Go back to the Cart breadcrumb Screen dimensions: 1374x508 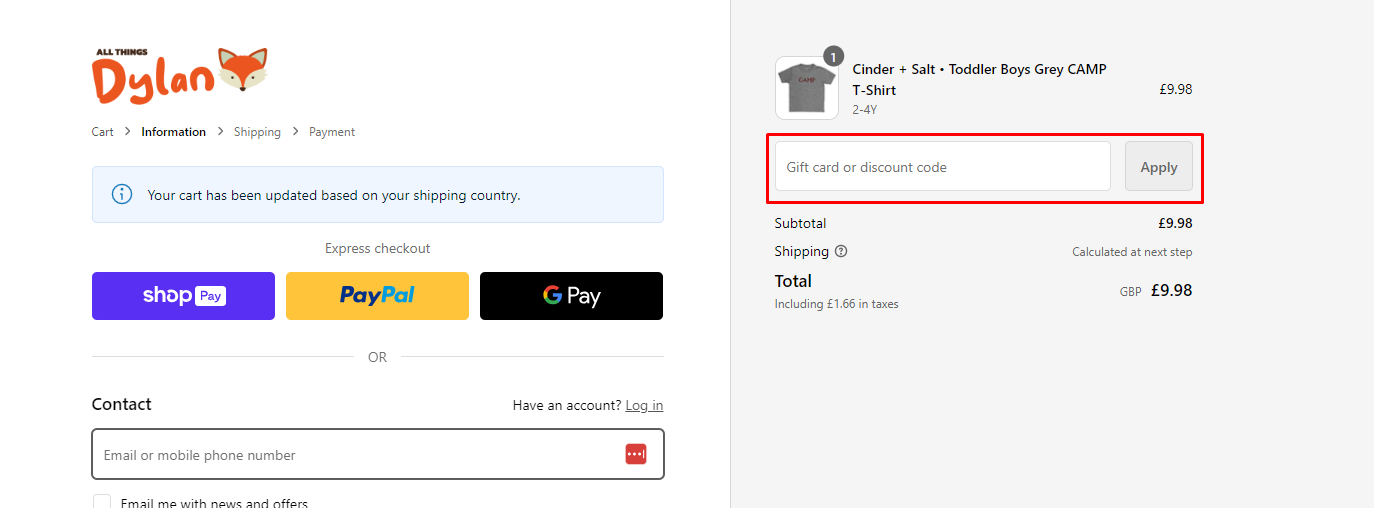103,132
